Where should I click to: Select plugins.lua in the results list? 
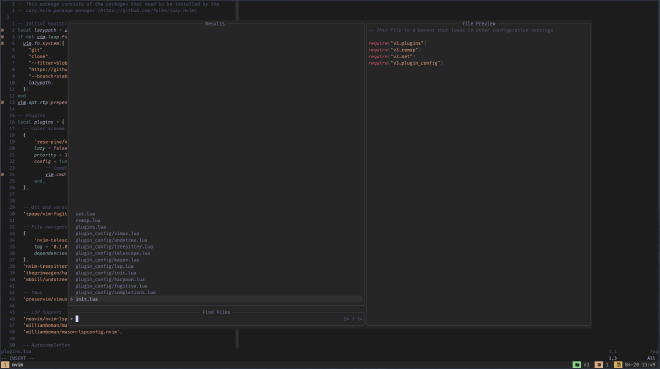click(x=91, y=227)
